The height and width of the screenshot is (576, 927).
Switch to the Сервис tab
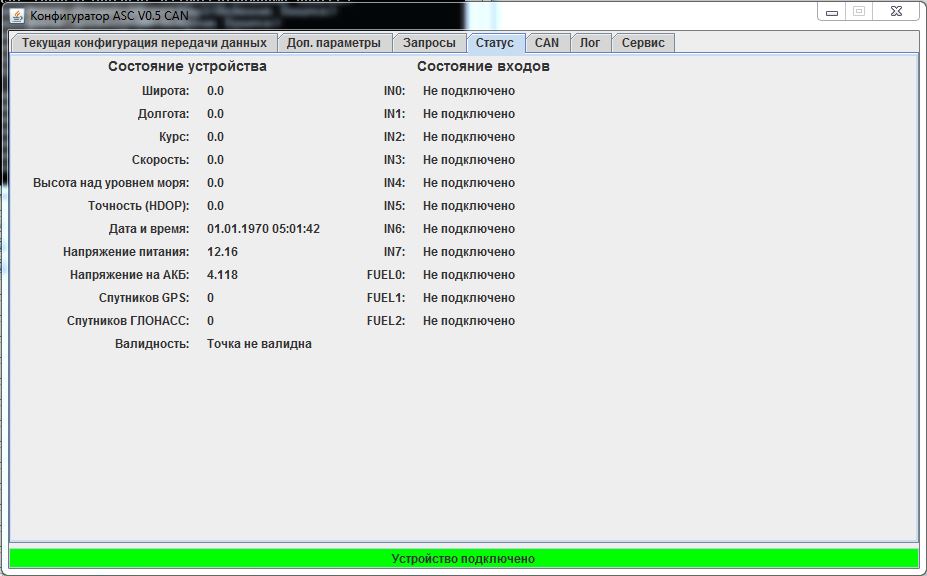coord(643,43)
